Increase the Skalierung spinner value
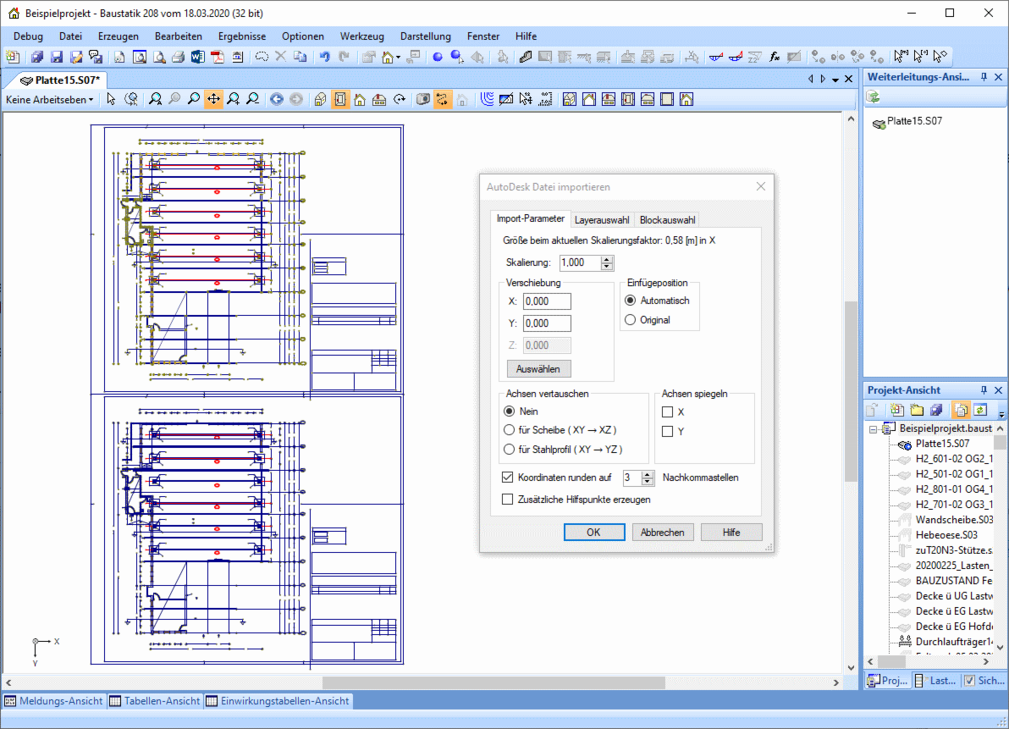The image size is (1009, 729). 607,259
